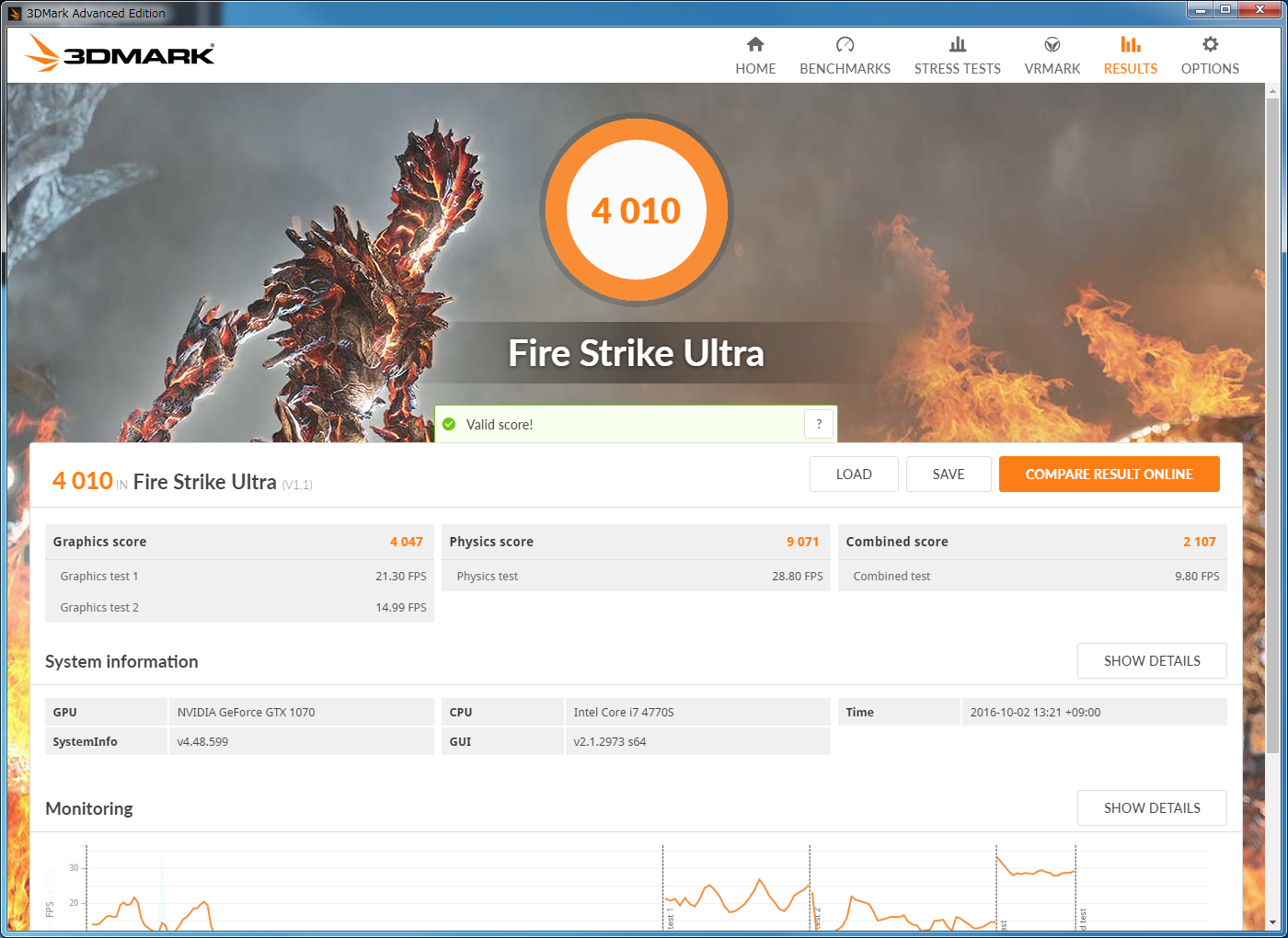Minimize the 3DMark window
The height and width of the screenshot is (938, 1288).
tap(1201, 10)
